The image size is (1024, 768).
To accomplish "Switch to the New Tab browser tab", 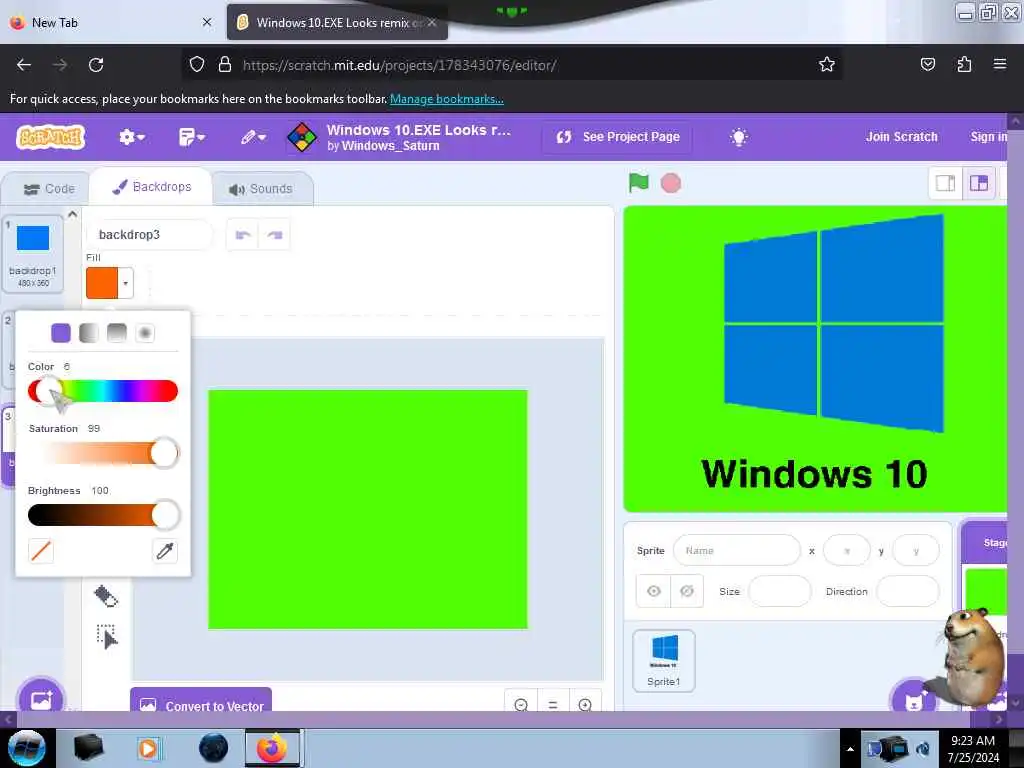I will (x=111, y=22).
